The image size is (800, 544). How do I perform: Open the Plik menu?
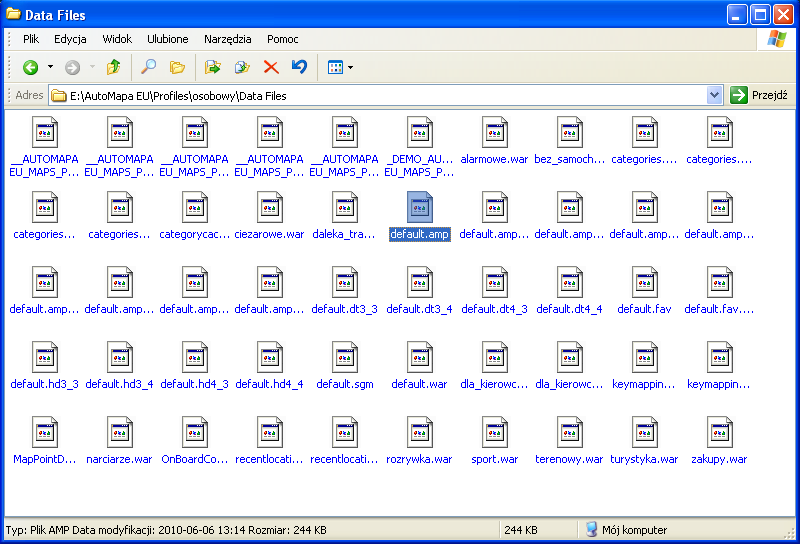(31, 39)
